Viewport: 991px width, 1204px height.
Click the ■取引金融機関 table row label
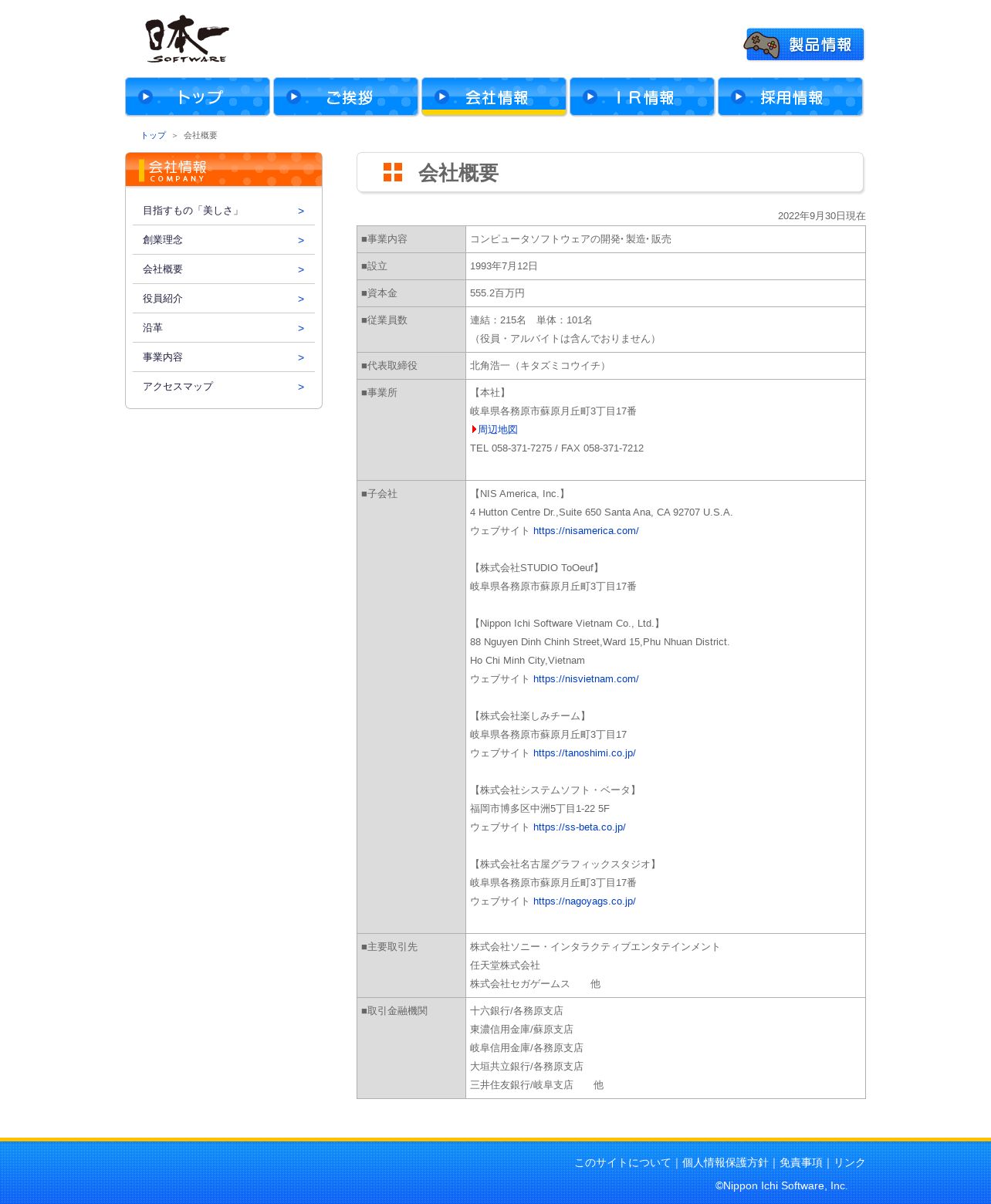394,1011
